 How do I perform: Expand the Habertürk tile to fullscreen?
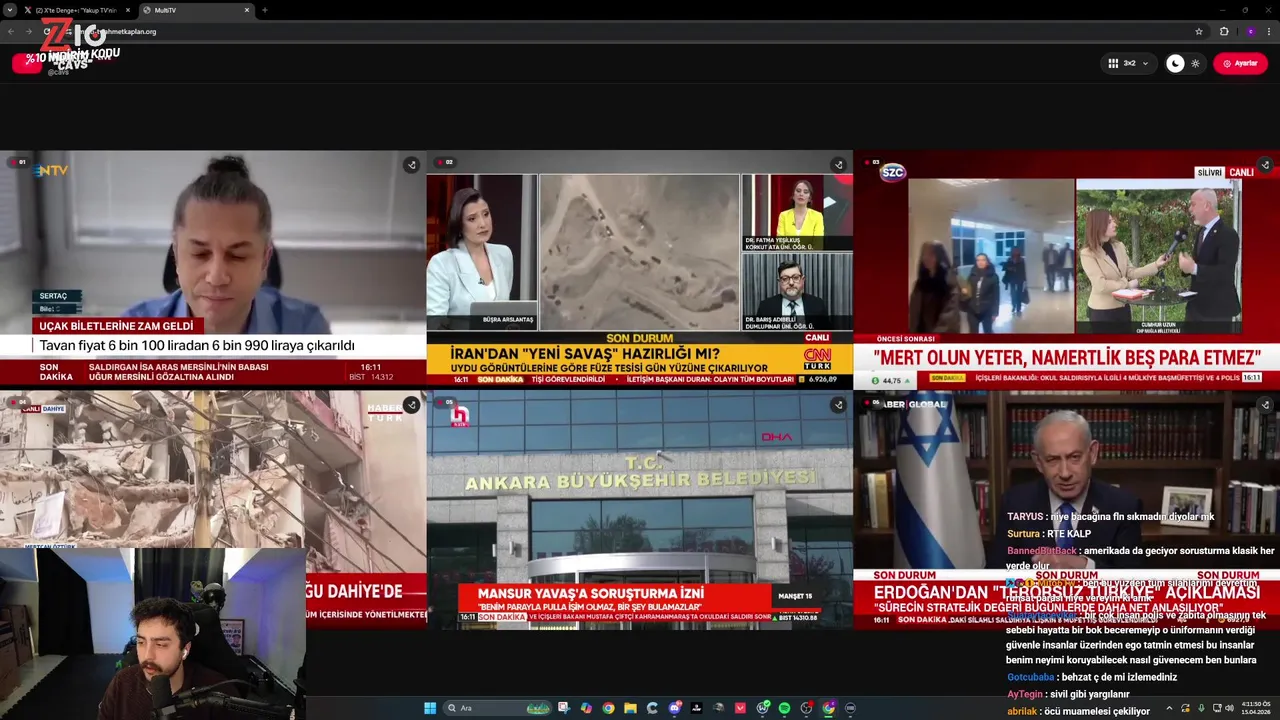411,405
